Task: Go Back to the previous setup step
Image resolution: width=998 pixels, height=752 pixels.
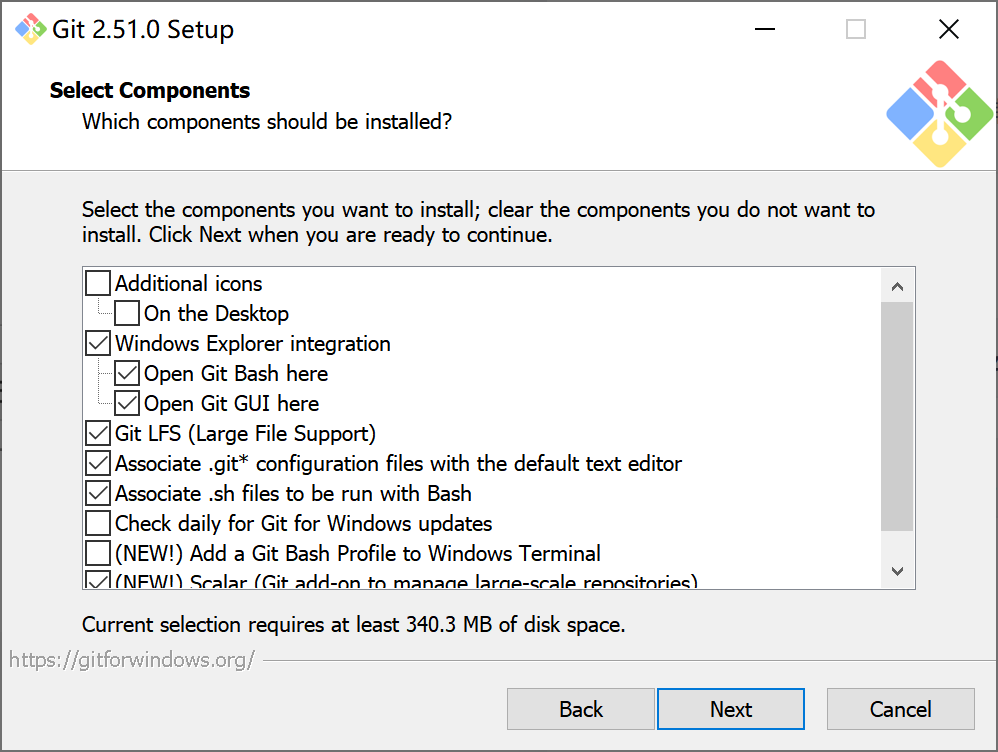Action: [581, 709]
